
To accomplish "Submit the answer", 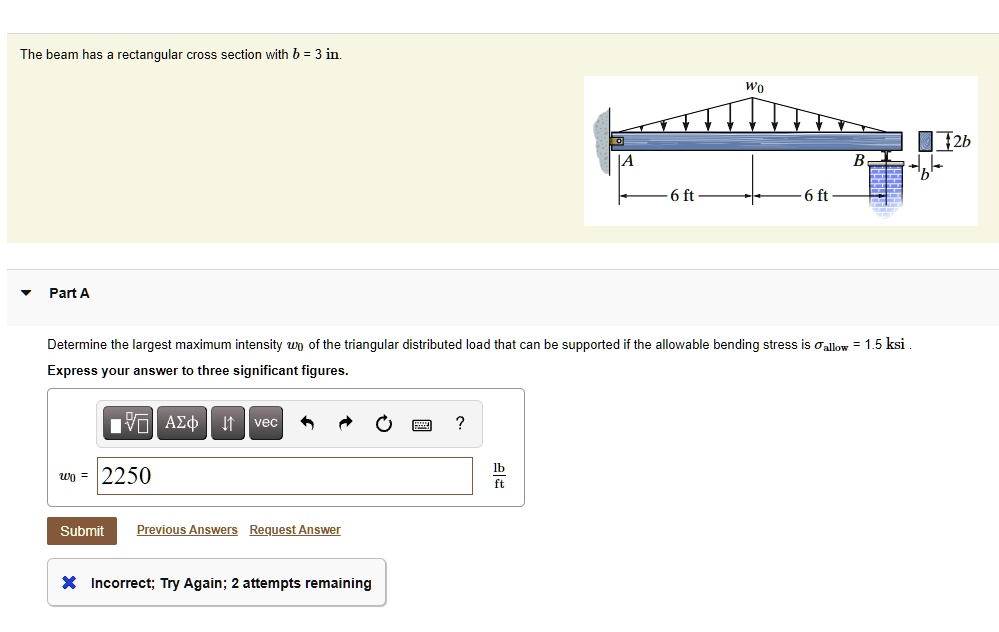I will [81, 531].
